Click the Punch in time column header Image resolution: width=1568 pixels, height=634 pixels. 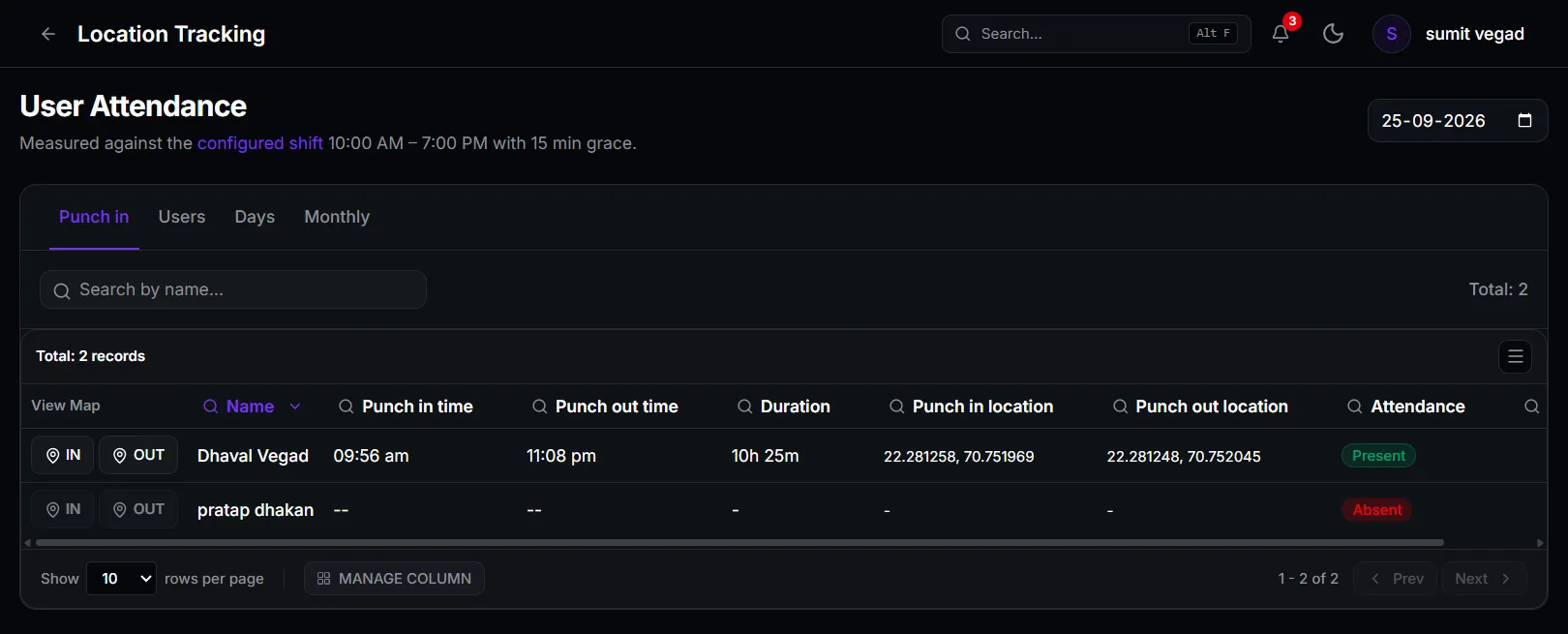click(417, 407)
